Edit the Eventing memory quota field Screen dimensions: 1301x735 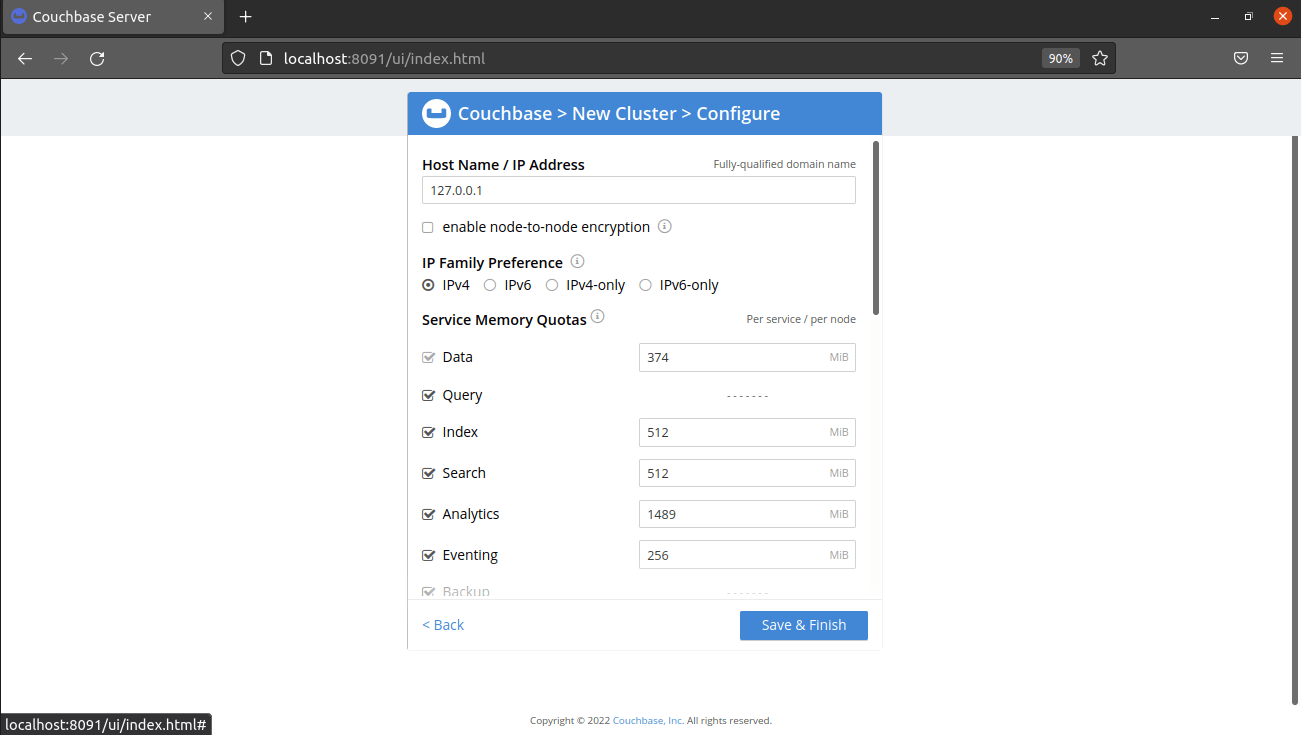[747, 555]
